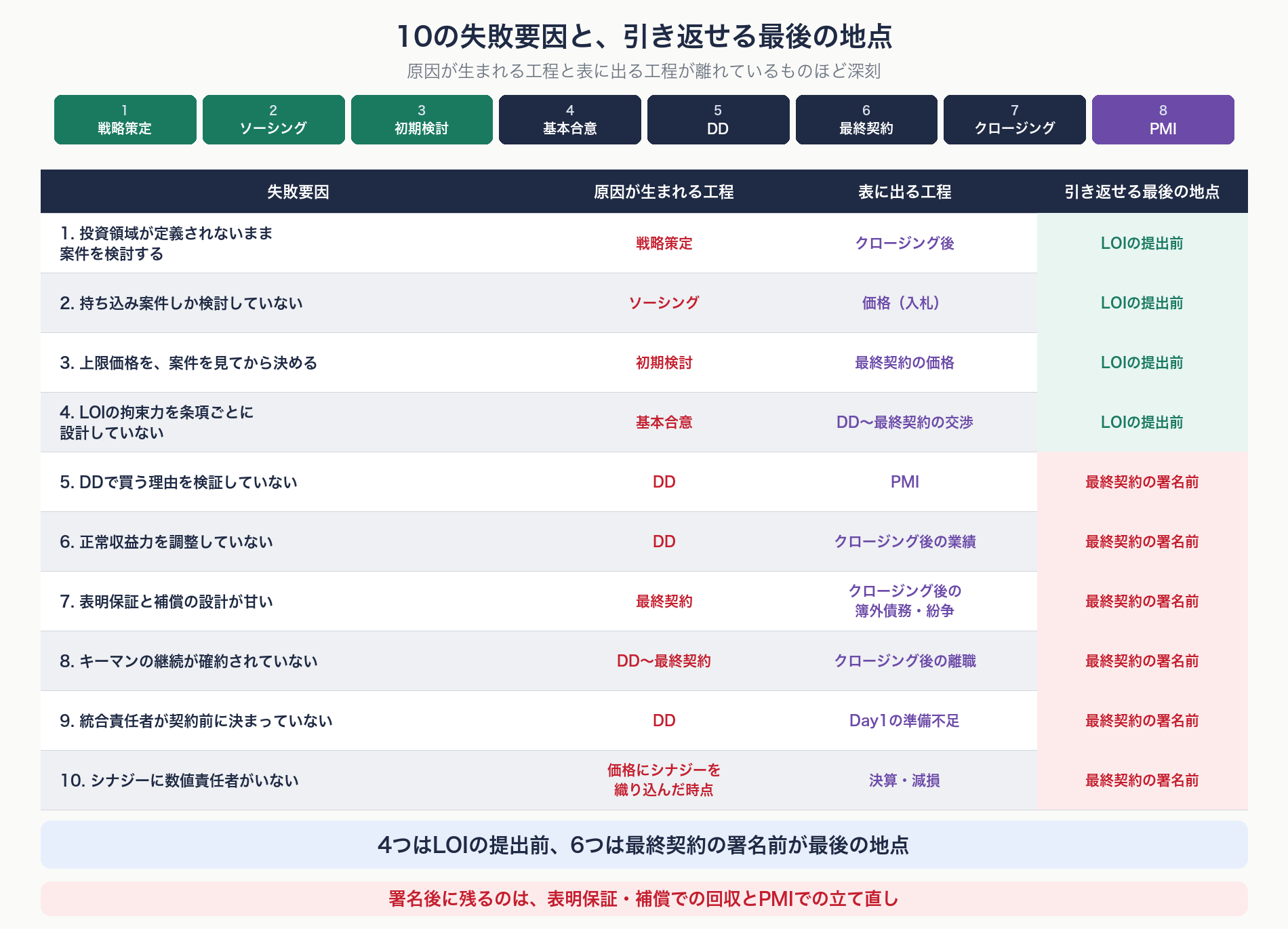Select row 9 統合責任者が契約前に決まっていない
This screenshot has width=1288, height=929.
pos(196,721)
